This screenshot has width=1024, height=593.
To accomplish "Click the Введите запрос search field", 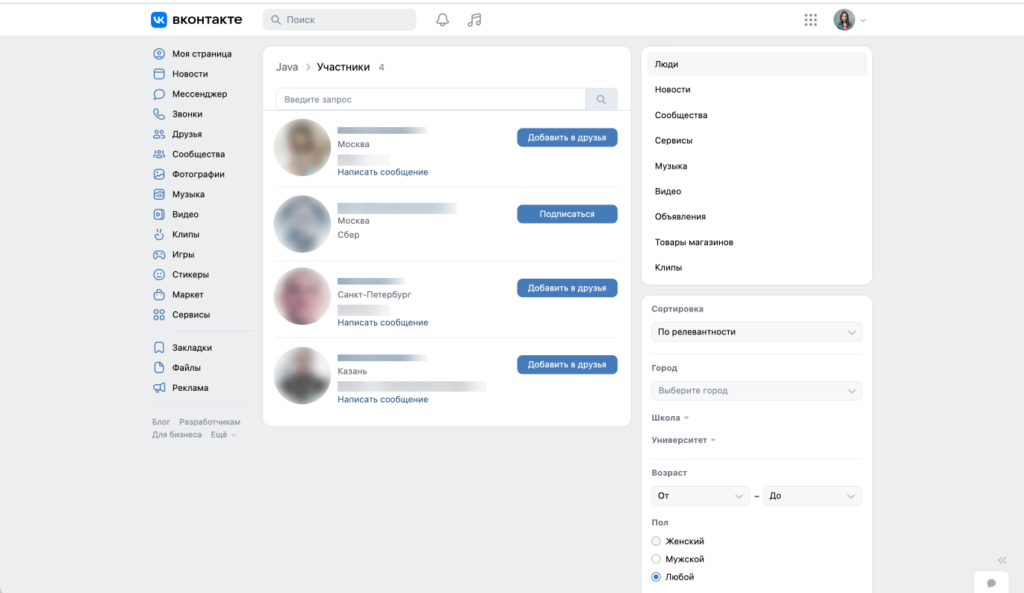I will 430,100.
